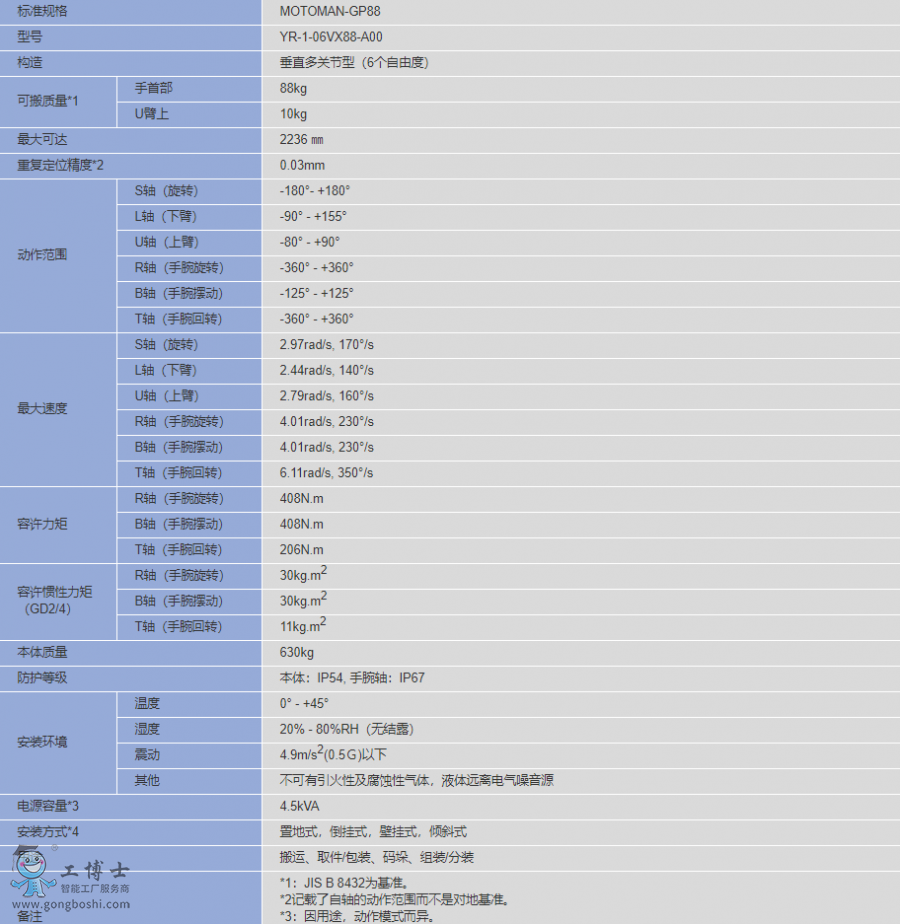Screen dimensions: 900x924
Task: Select the "6.11rad/s, 350°/s" speed value
Action: click(x=327, y=473)
